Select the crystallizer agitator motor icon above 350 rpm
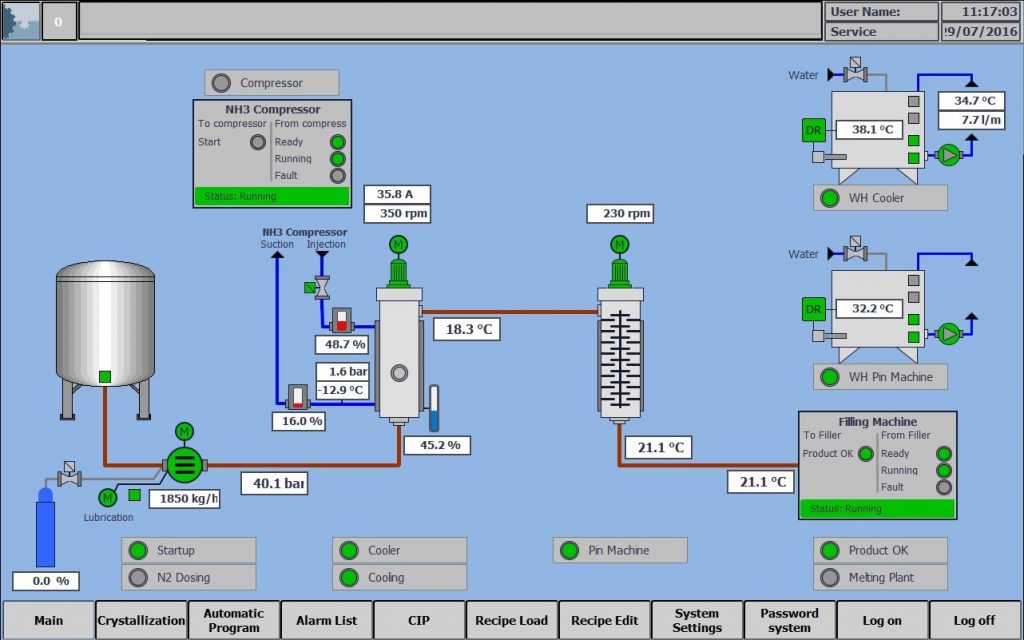This screenshot has width=1024, height=640. click(x=397, y=241)
